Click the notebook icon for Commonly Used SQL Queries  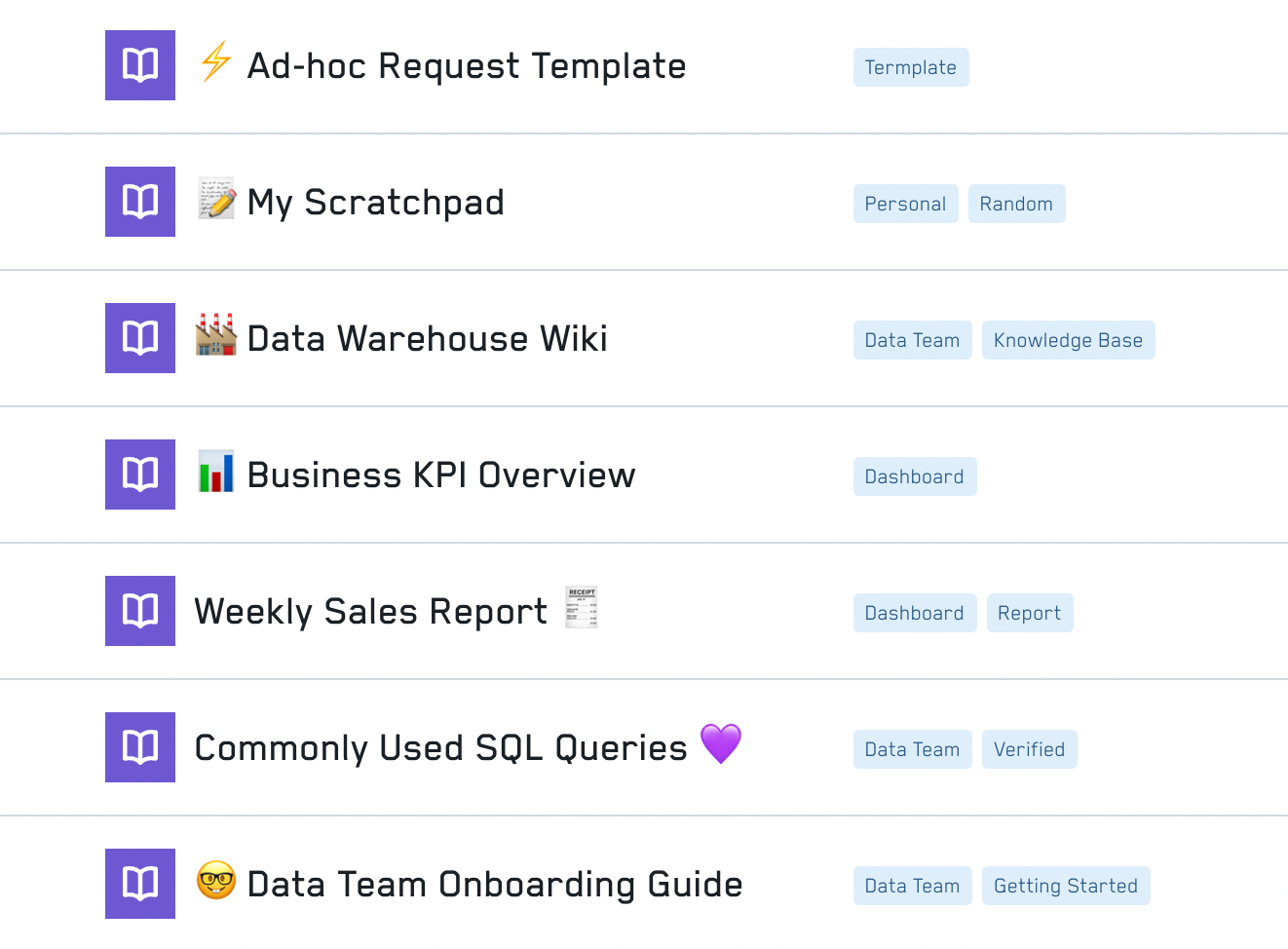point(140,747)
